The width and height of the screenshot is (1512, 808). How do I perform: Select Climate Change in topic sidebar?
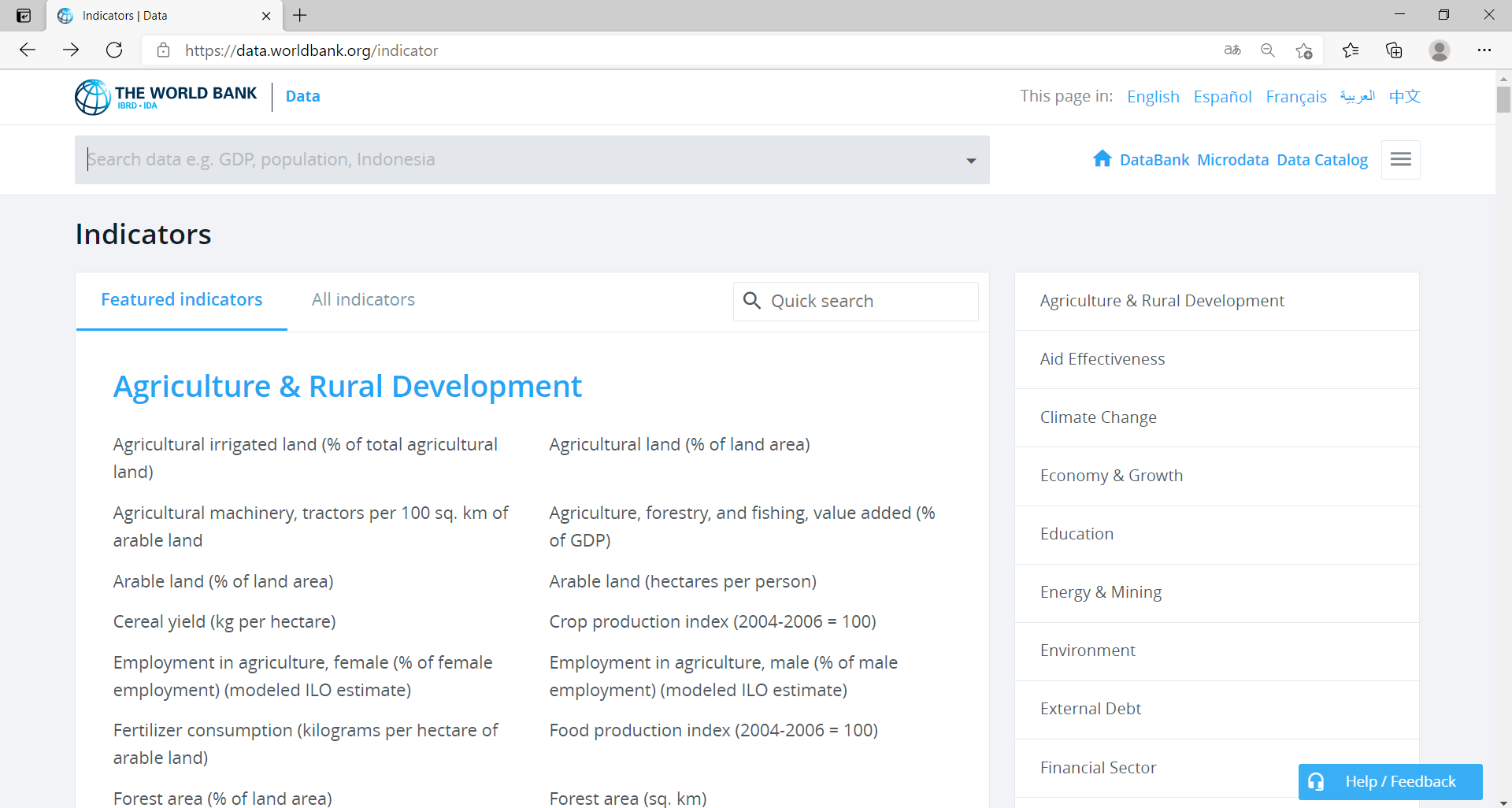pos(1098,417)
